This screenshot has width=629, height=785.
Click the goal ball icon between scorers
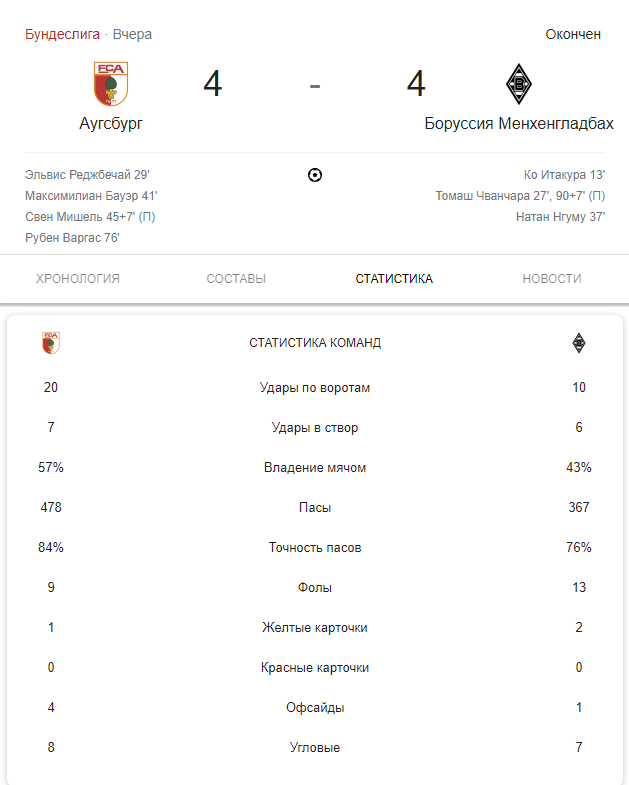(x=315, y=175)
